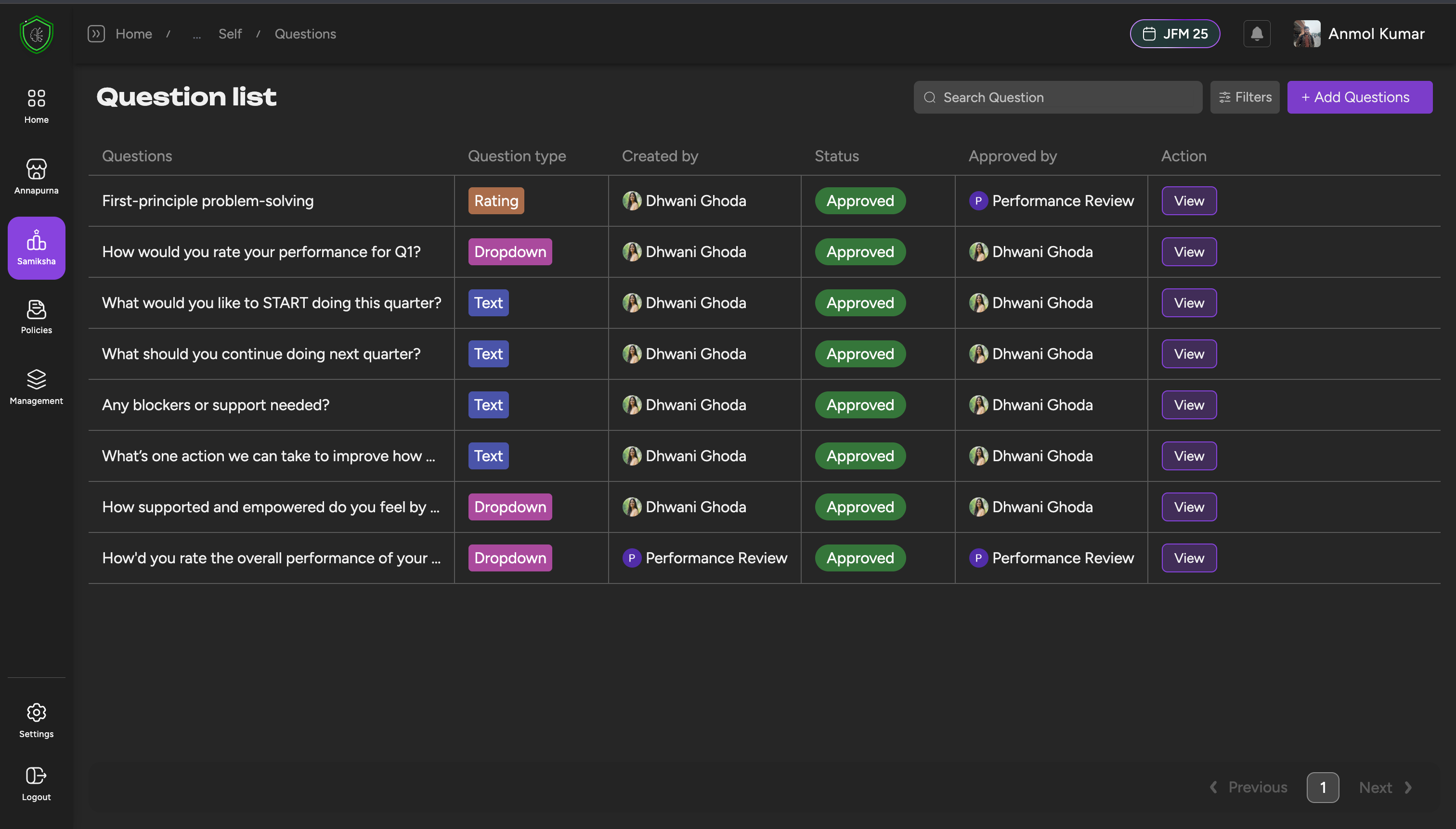1456x829 pixels.
Task: Expand the breadcrumb ellipsis
Action: click(x=196, y=34)
